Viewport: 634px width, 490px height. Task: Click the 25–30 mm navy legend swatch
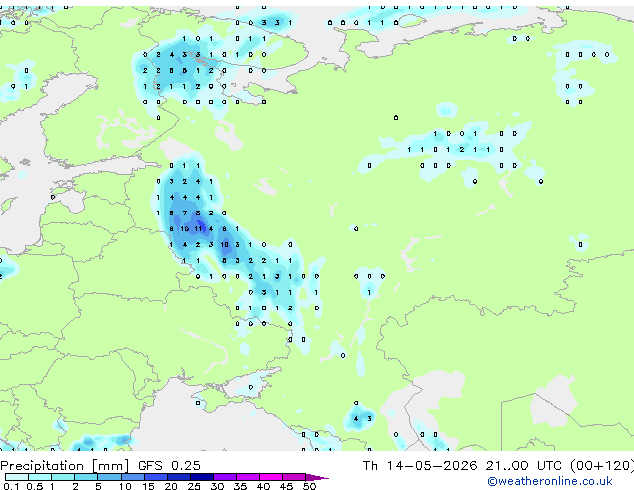pyautogui.click(x=202, y=477)
